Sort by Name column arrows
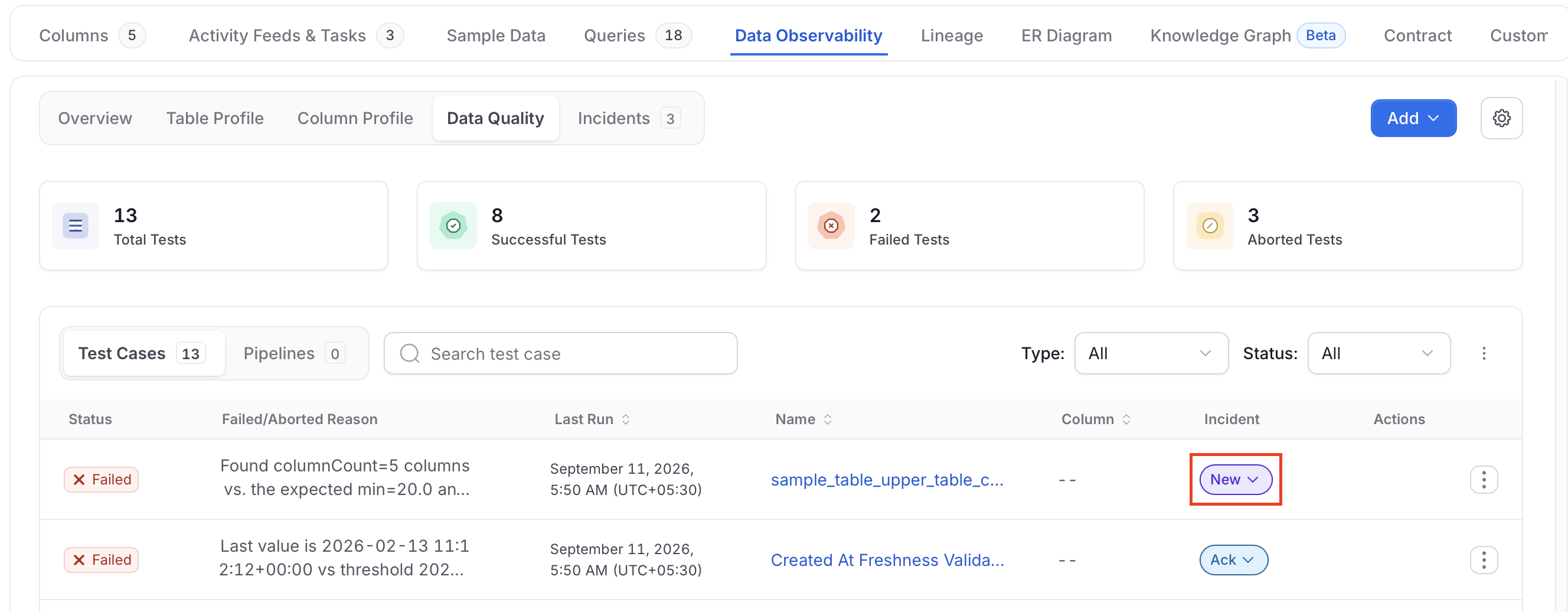The width and height of the screenshot is (1568, 612). (x=828, y=419)
